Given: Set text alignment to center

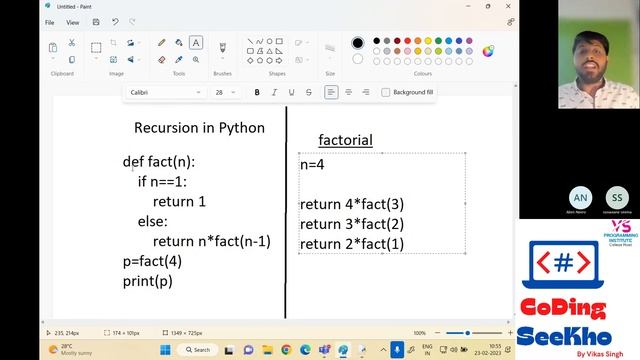Looking at the screenshot, I should click(x=349, y=92).
